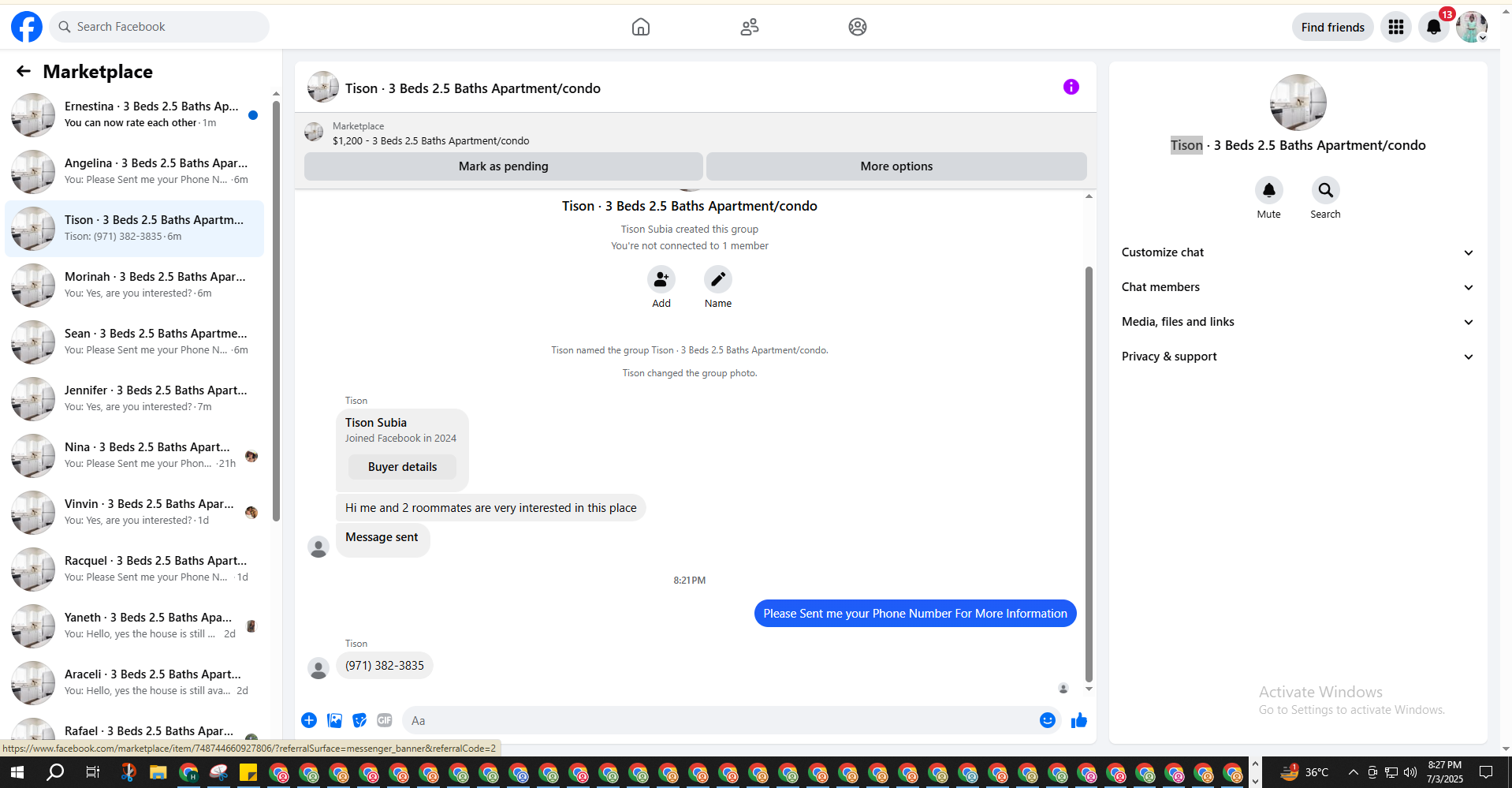The width and height of the screenshot is (1512, 788).
Task: Go to the Home feed icon
Action: pyautogui.click(x=641, y=27)
